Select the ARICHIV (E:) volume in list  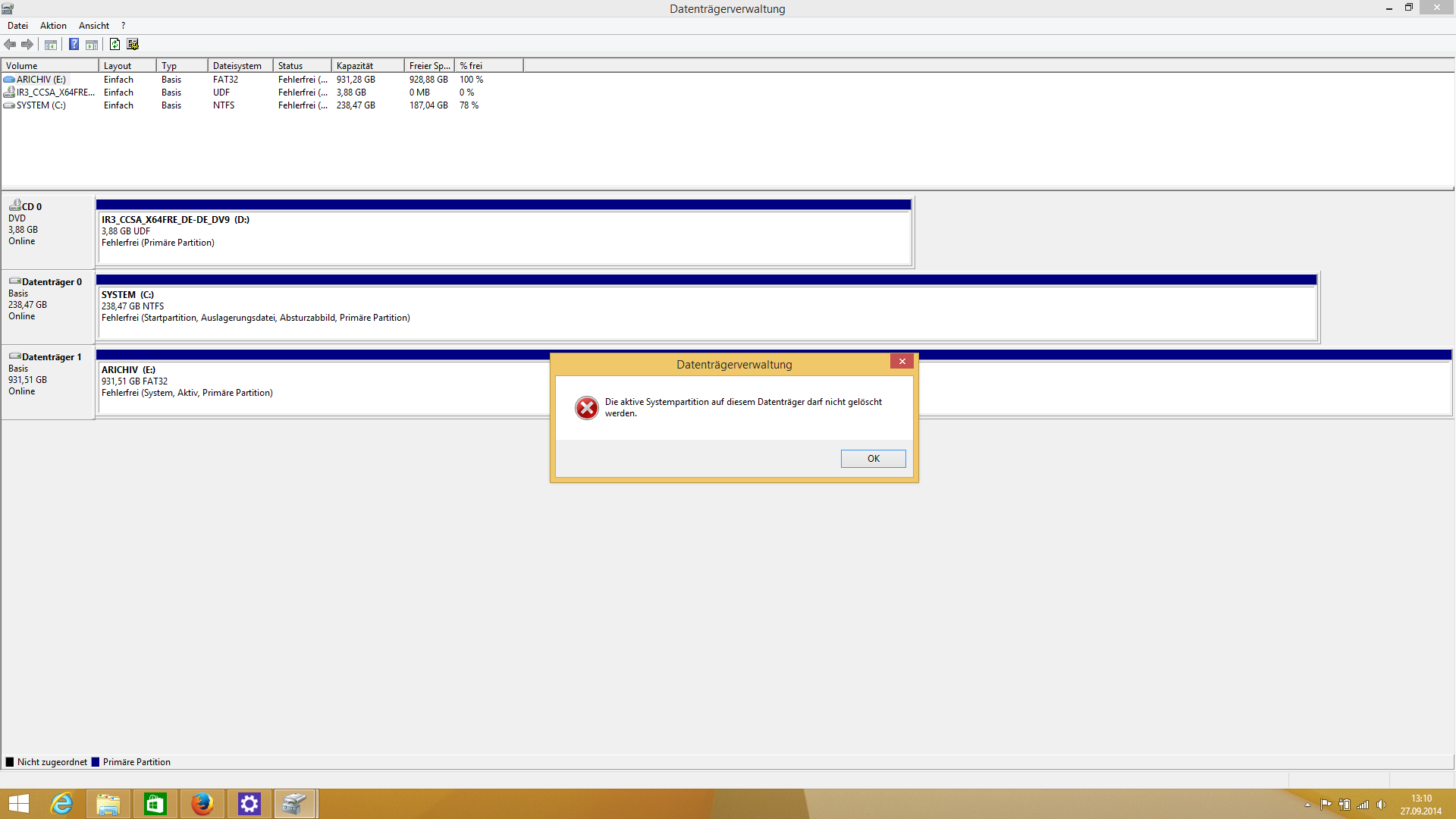tap(41, 80)
